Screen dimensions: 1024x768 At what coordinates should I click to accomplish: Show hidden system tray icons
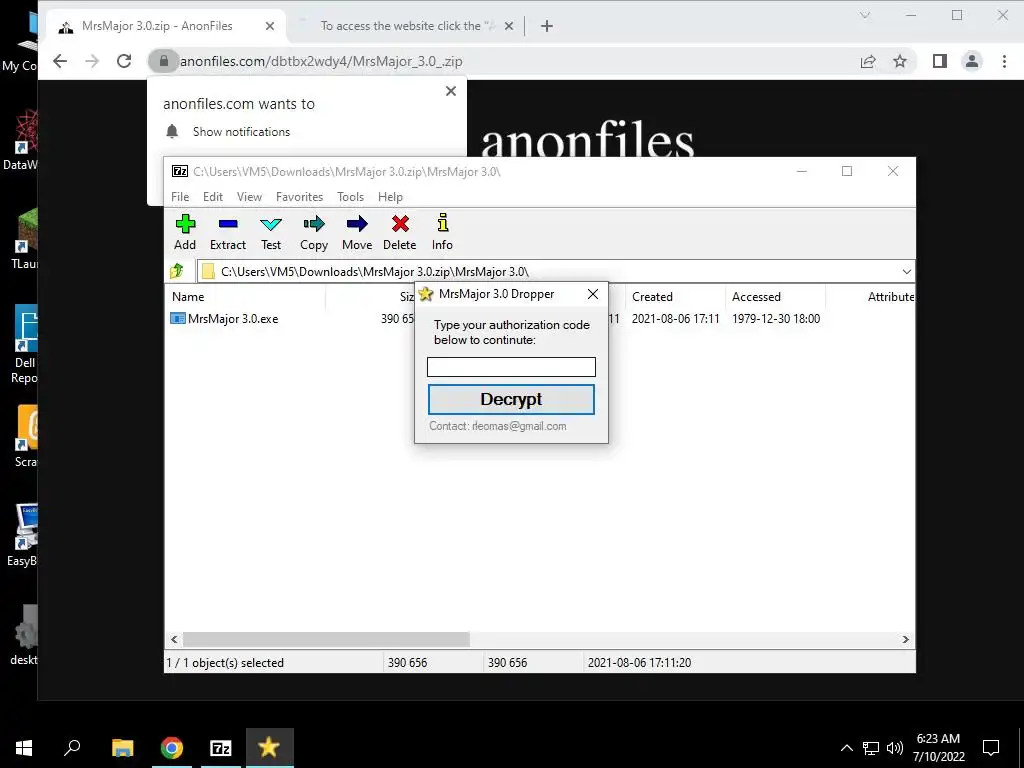(846, 748)
